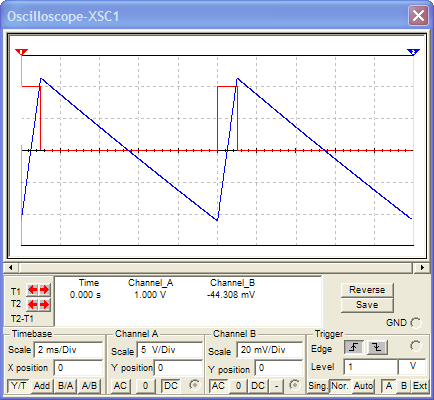This screenshot has width=434, height=400.
Task: Click the red T1 cursor marker triangle
Action: [22, 52]
